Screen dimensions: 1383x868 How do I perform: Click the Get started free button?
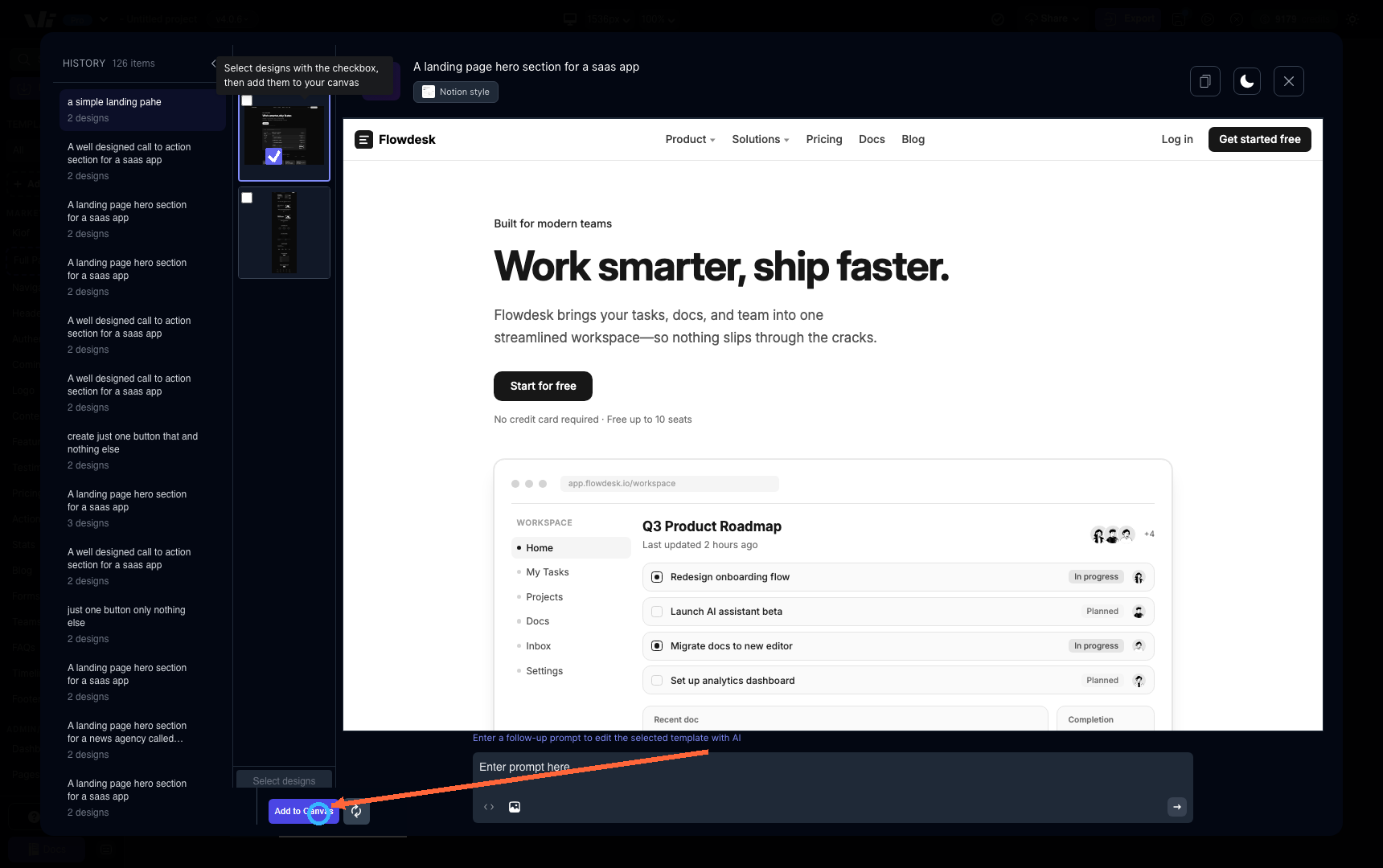1259,139
